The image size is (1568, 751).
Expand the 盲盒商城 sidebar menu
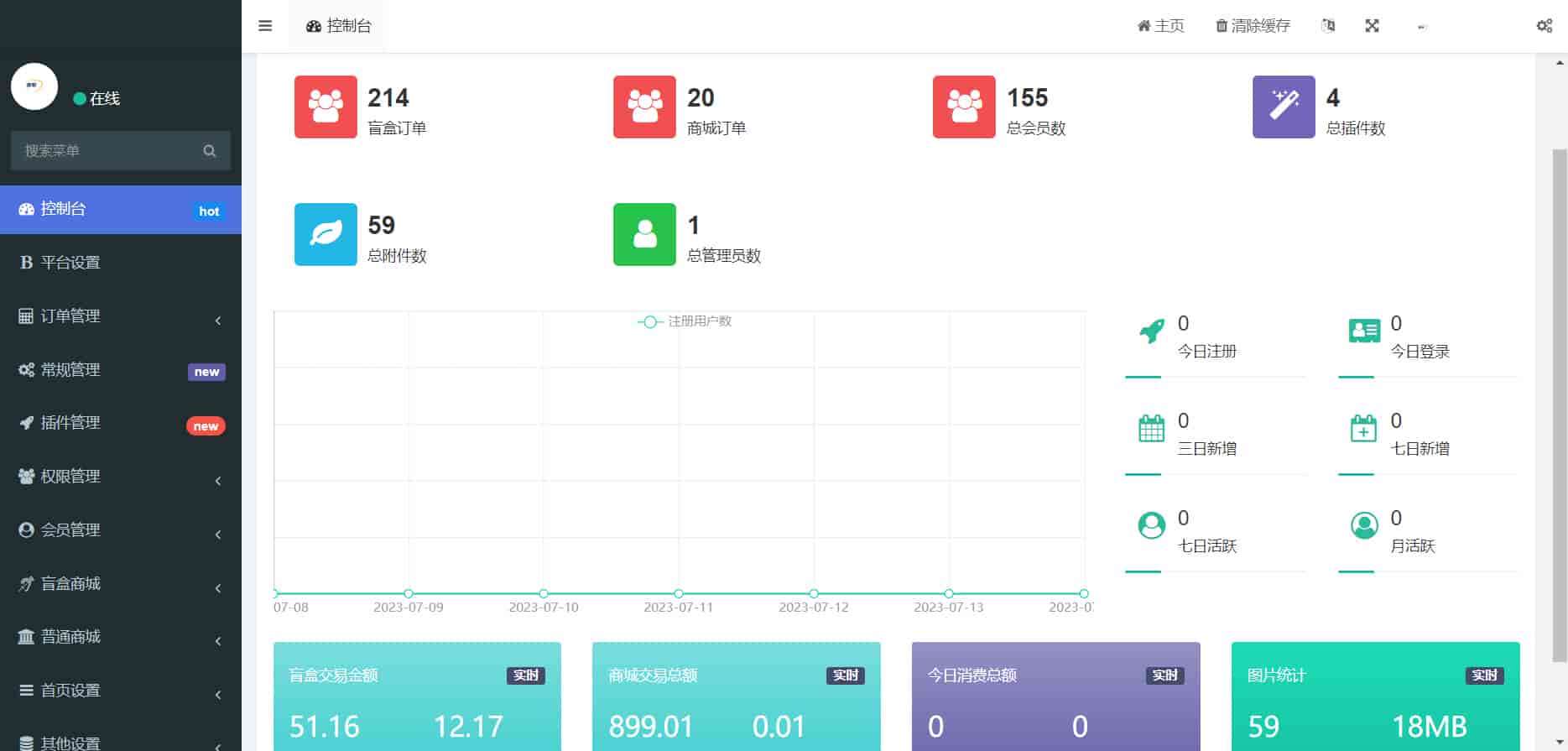coord(121,584)
